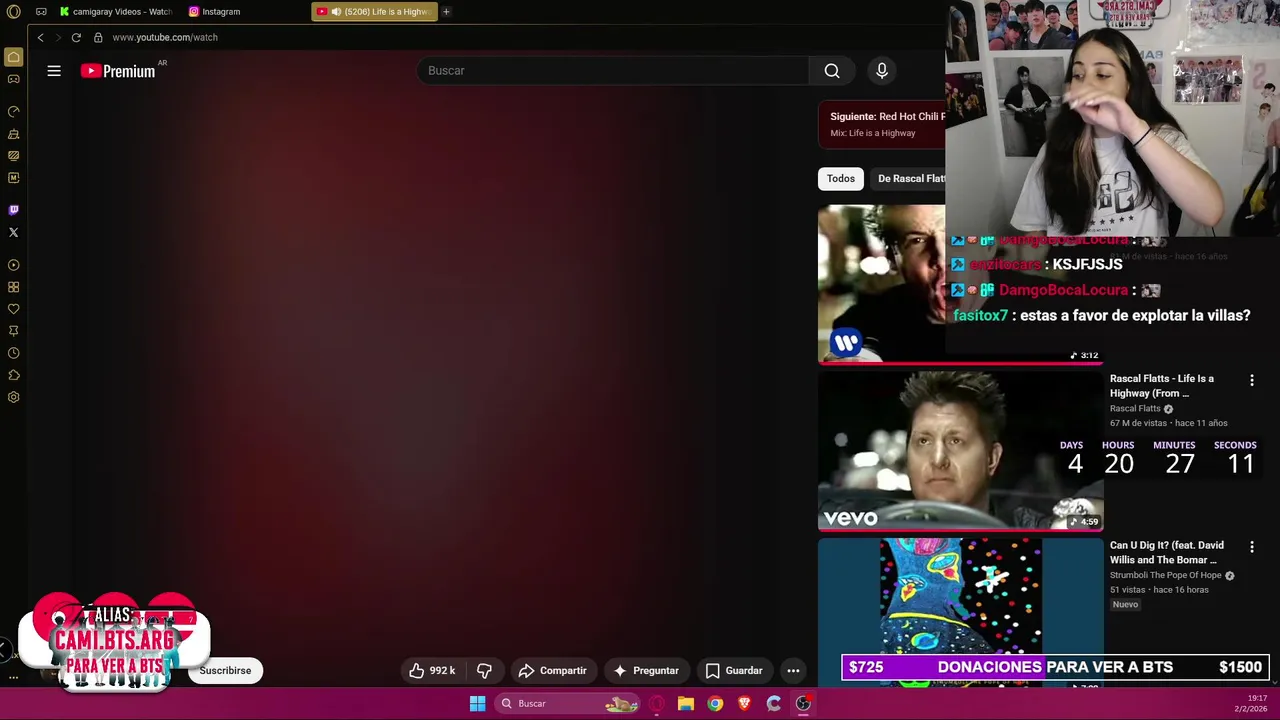Open a new browser tab with plus
This screenshot has height=720, width=1280.
point(446,12)
